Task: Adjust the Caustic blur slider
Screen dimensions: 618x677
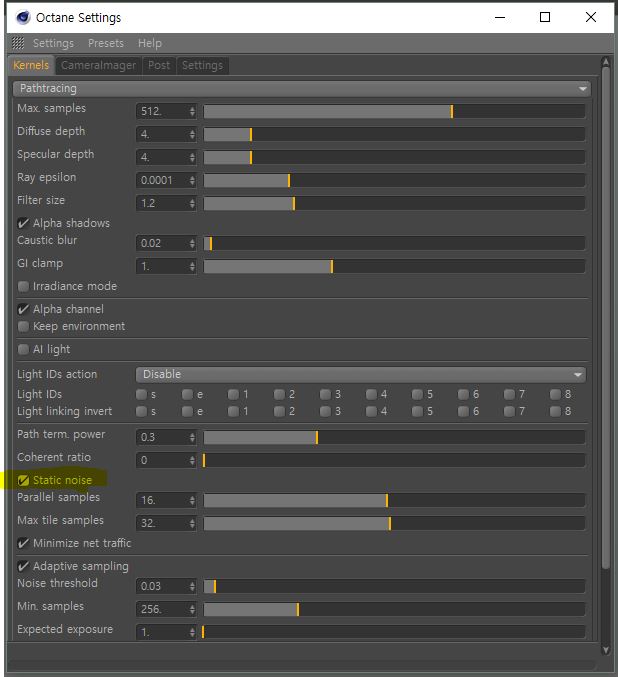Action: click(394, 243)
